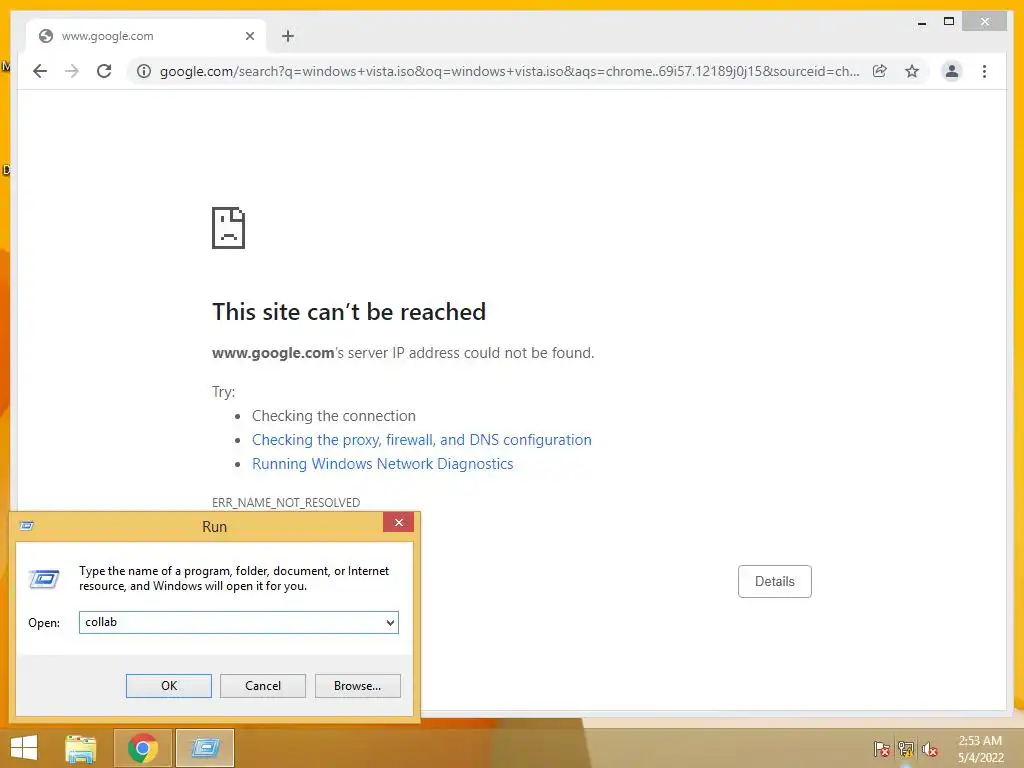Click the muted volume tray icon
The width and height of the screenshot is (1024, 768).
coord(930,748)
